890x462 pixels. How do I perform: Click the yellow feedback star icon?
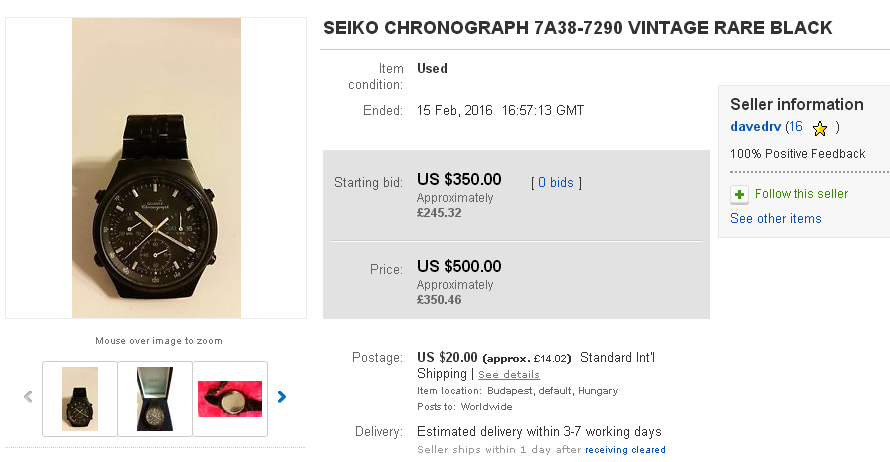(820, 128)
